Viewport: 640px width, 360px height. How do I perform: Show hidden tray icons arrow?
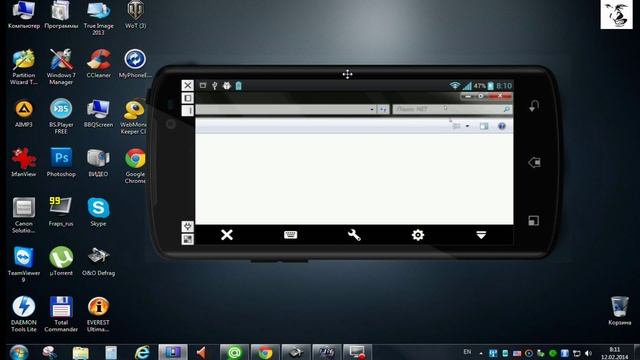(x=481, y=353)
